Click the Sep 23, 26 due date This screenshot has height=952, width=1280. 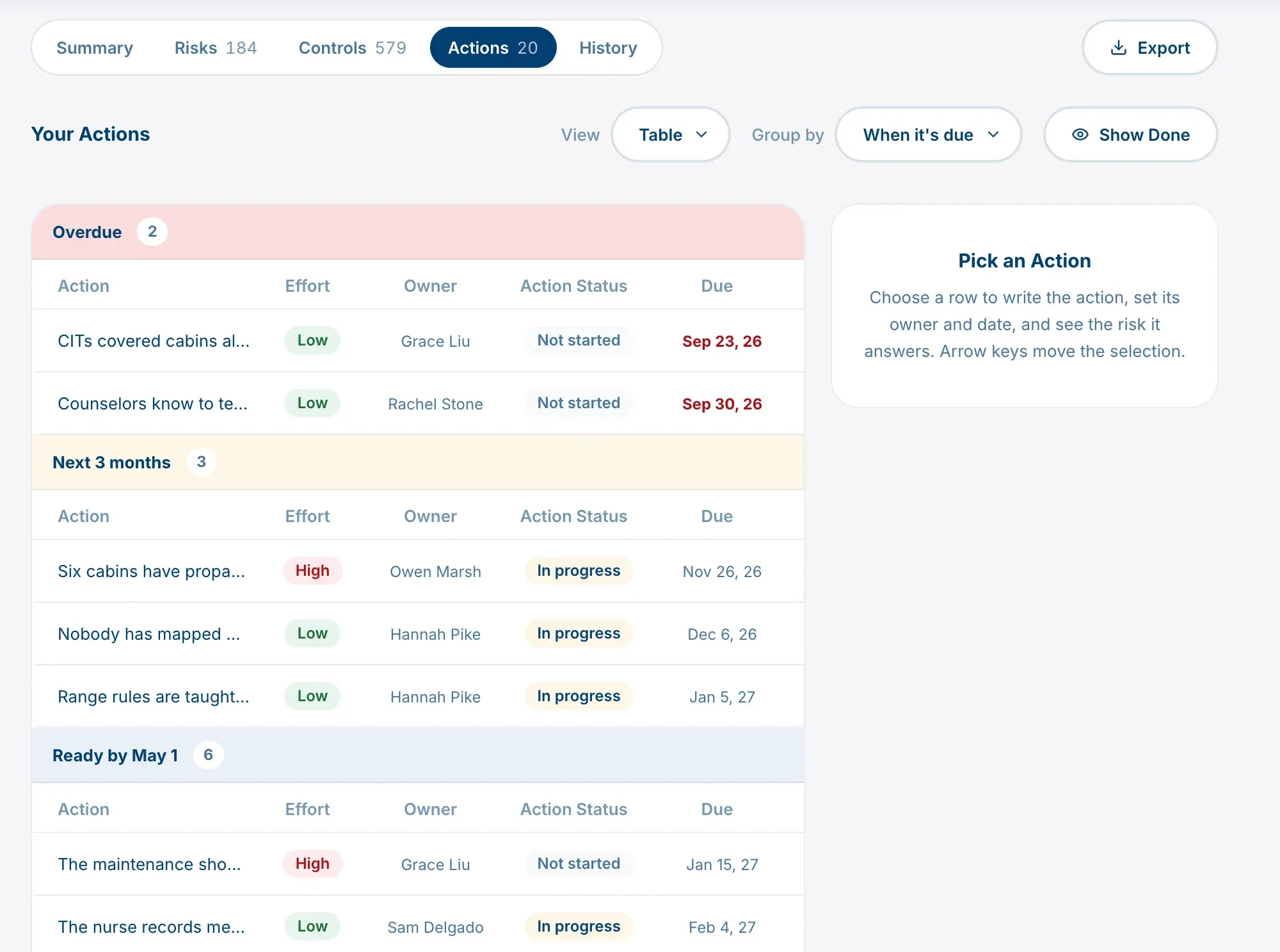(722, 341)
